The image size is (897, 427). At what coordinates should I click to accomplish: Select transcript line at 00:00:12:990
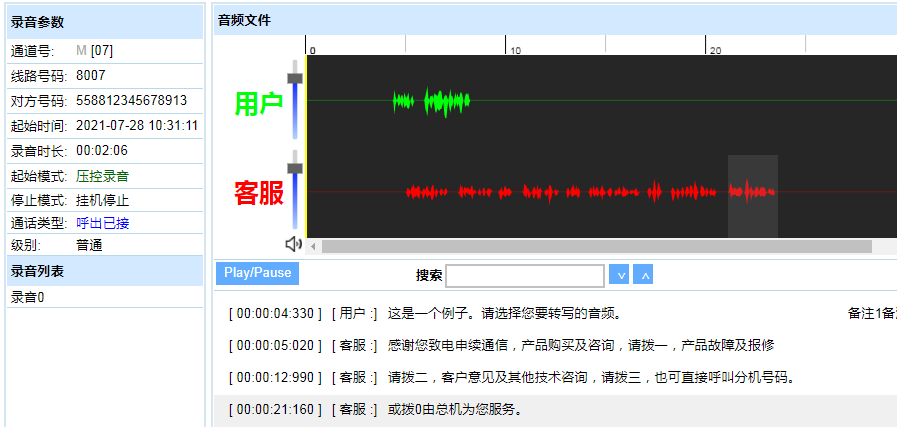tap(555, 378)
